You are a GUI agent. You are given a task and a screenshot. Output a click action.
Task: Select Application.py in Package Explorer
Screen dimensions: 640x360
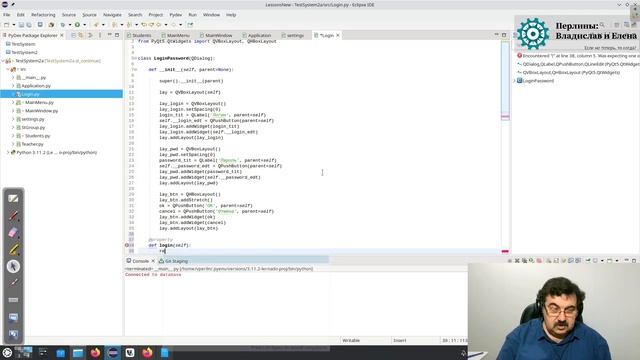36,86
